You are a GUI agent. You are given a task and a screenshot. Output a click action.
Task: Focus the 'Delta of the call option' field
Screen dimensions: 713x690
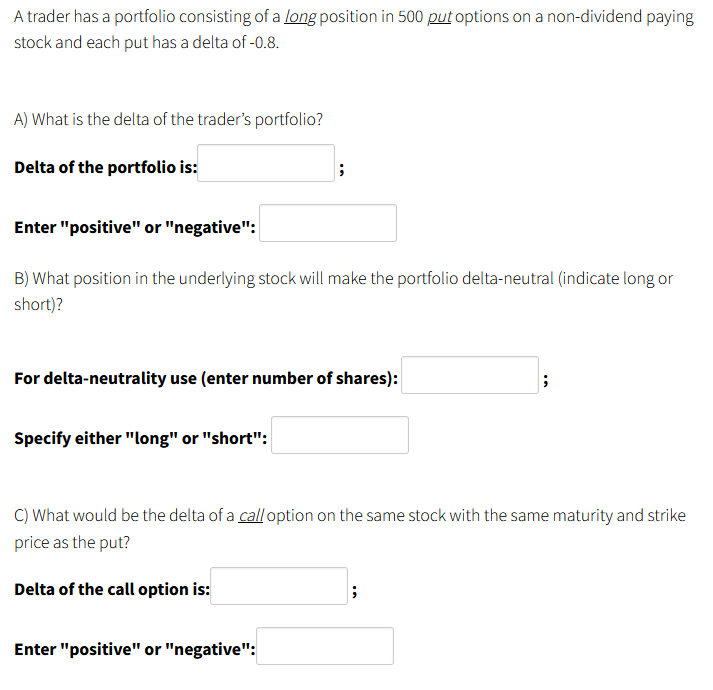pos(279,586)
